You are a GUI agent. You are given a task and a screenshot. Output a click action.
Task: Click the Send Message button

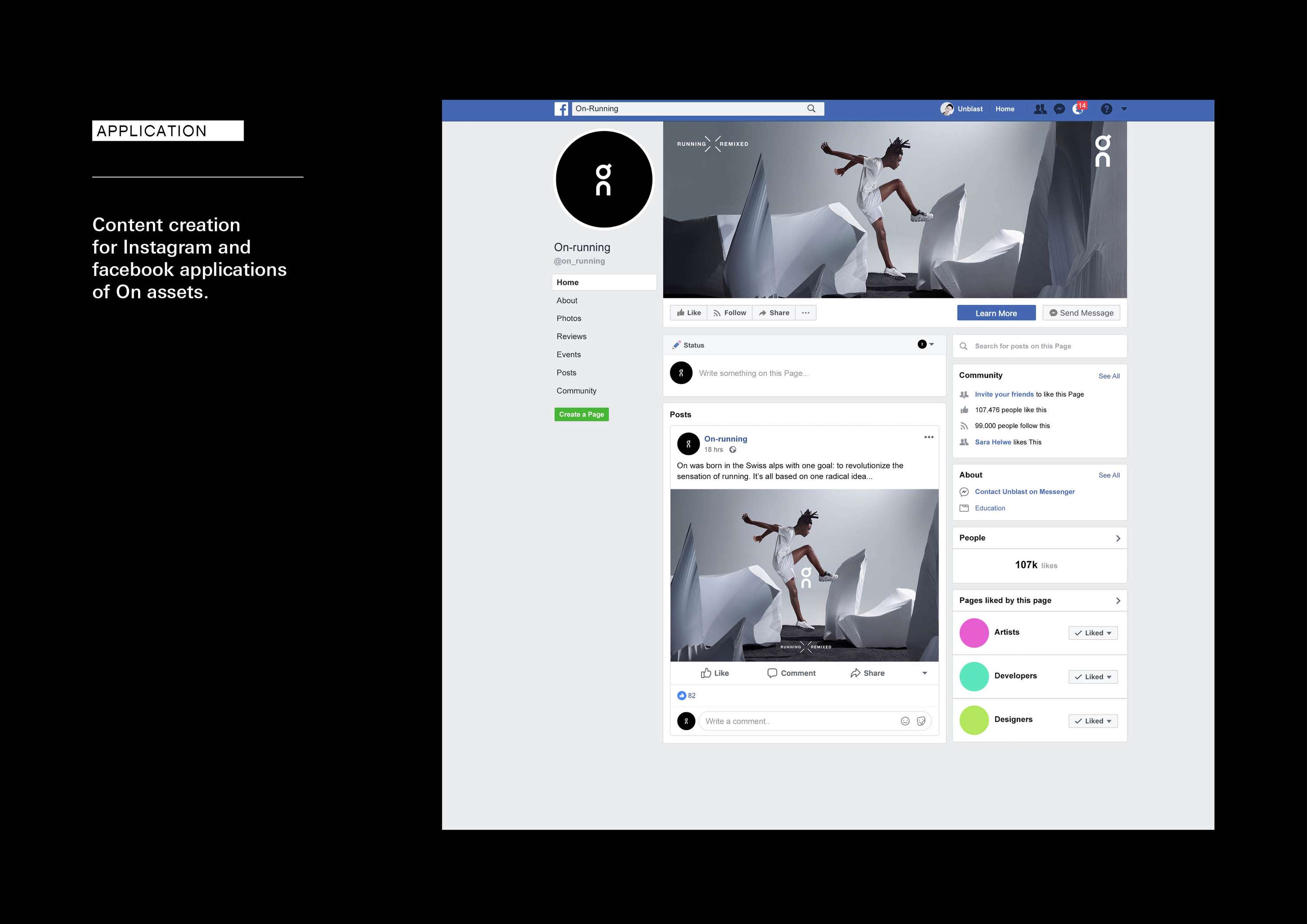[x=1081, y=313]
